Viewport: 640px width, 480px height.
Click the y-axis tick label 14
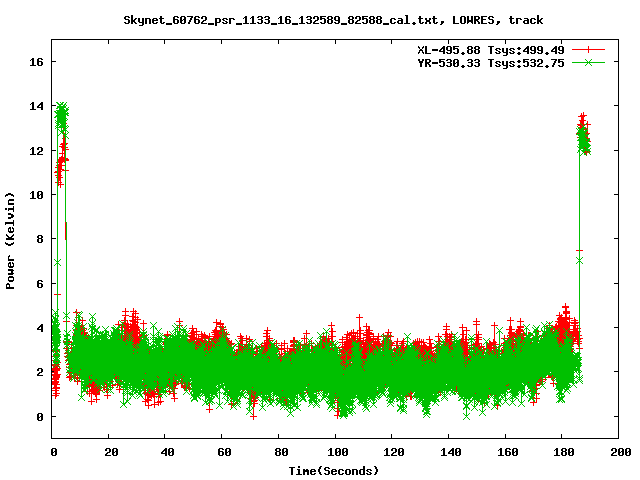(36, 106)
